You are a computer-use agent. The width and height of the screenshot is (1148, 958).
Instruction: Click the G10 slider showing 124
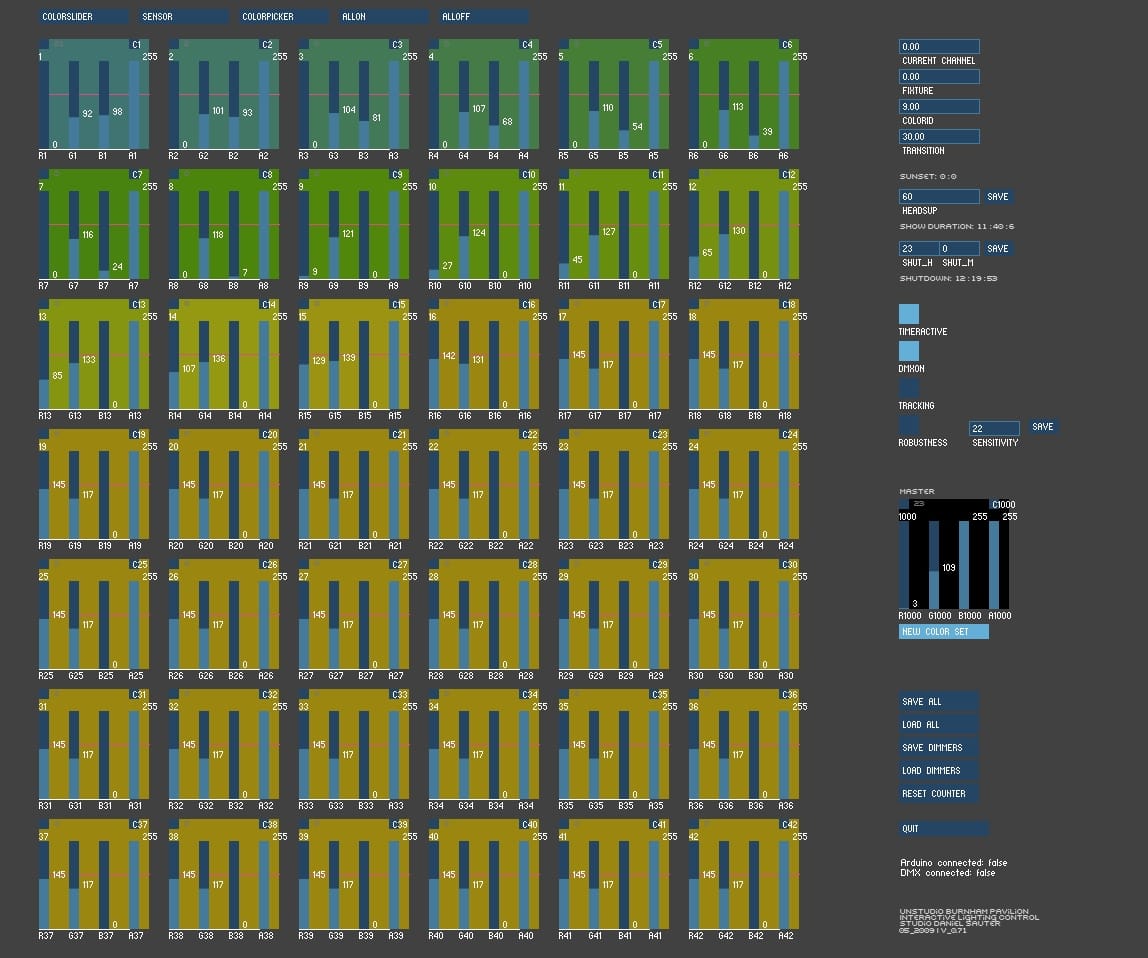[463, 234]
